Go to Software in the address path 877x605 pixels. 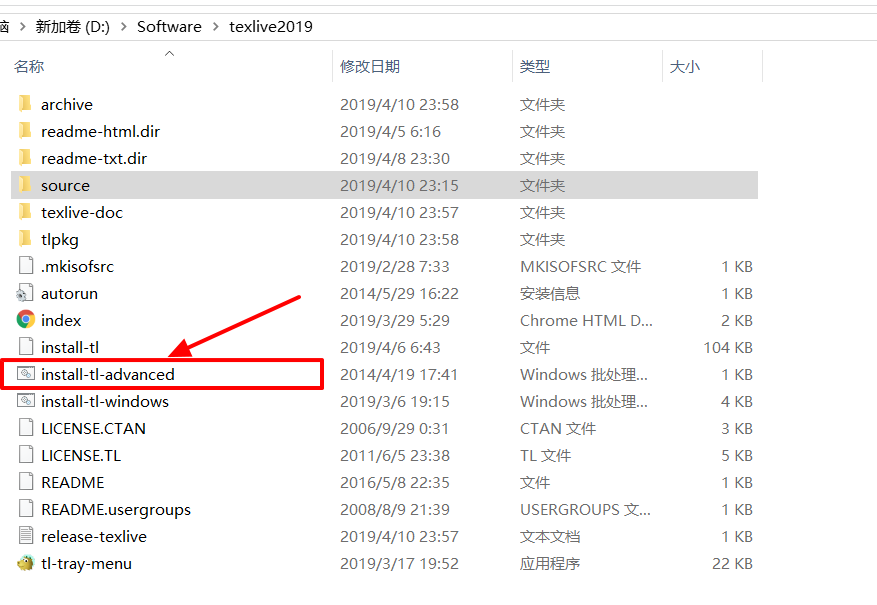pyautogui.click(x=169, y=26)
